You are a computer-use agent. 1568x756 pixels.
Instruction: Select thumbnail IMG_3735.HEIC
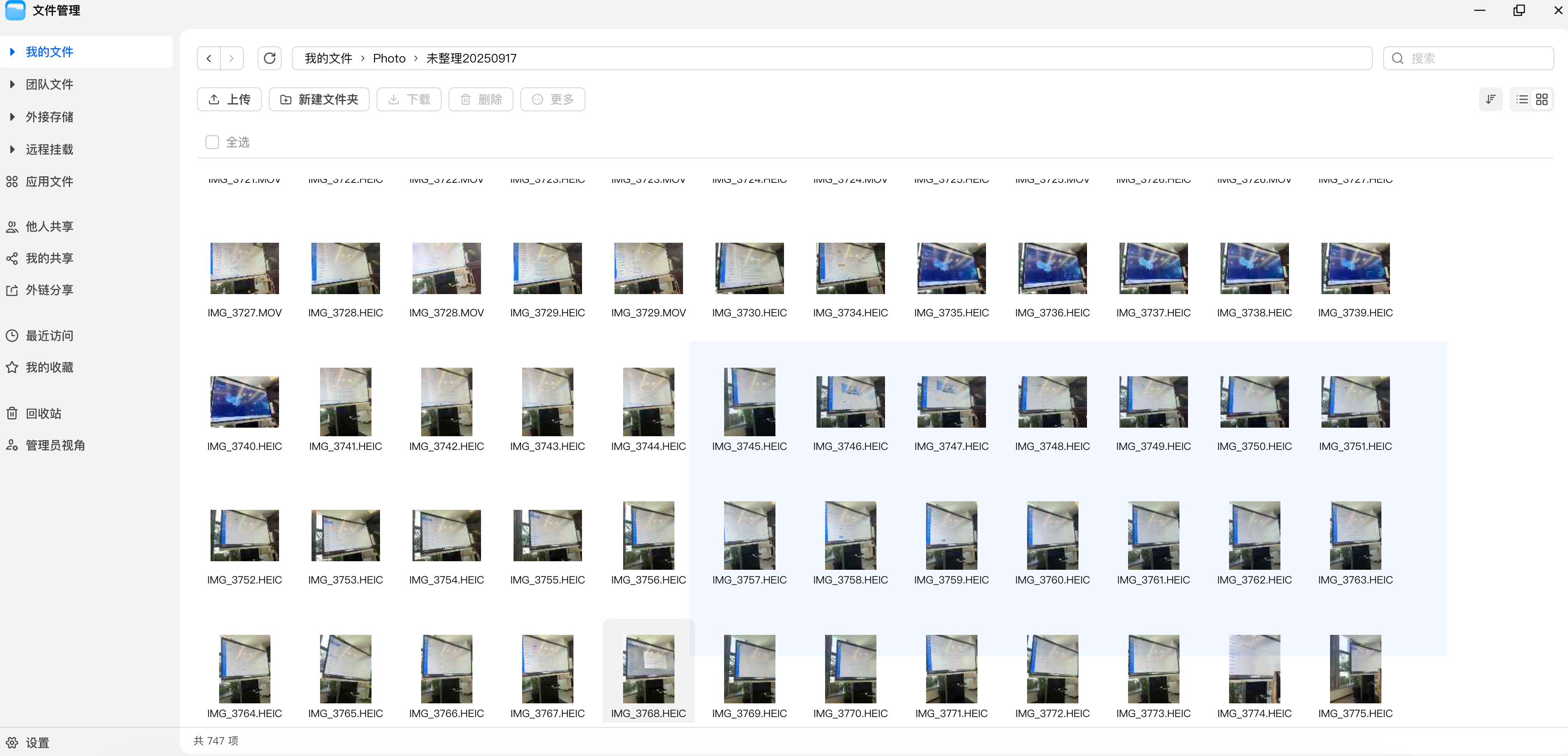click(x=951, y=268)
